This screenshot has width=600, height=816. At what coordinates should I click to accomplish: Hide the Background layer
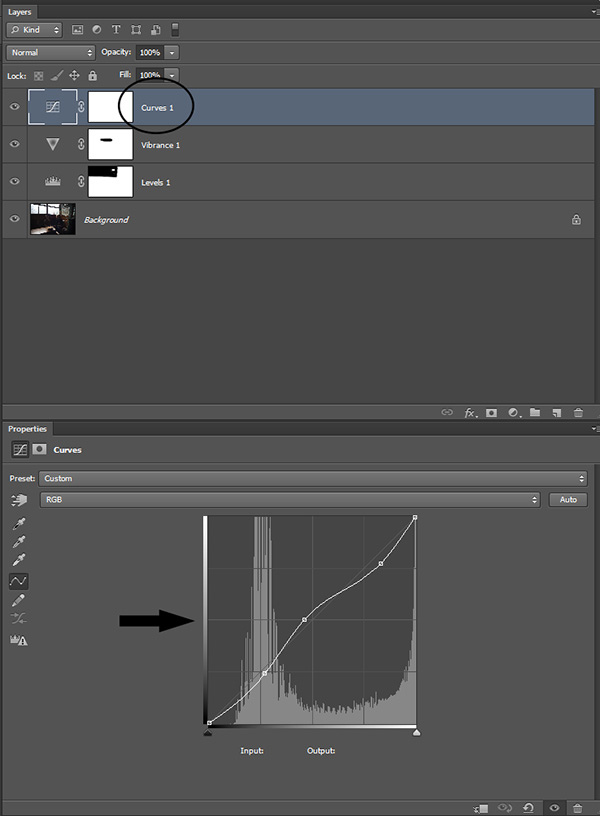click(x=15, y=219)
